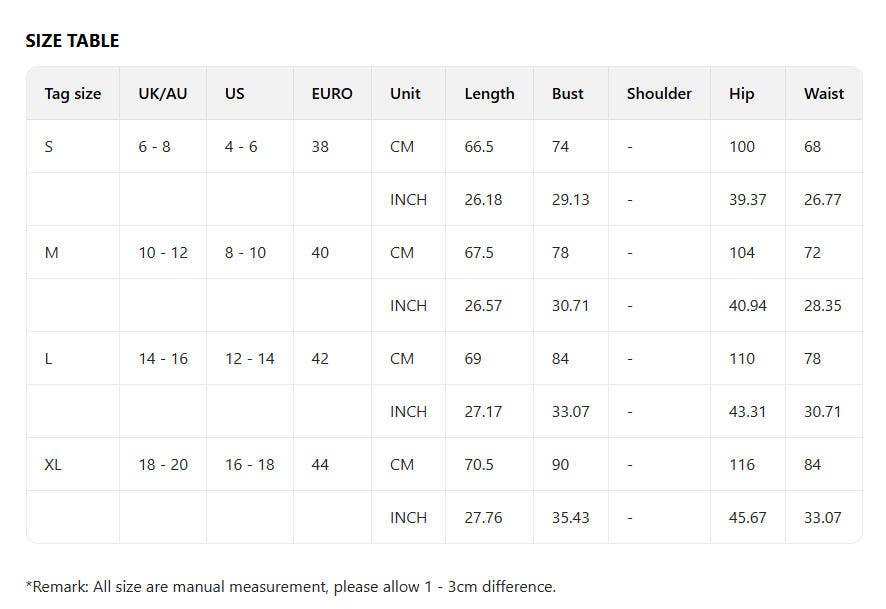
Task: Select the S tag size cell
Action: 49,147
